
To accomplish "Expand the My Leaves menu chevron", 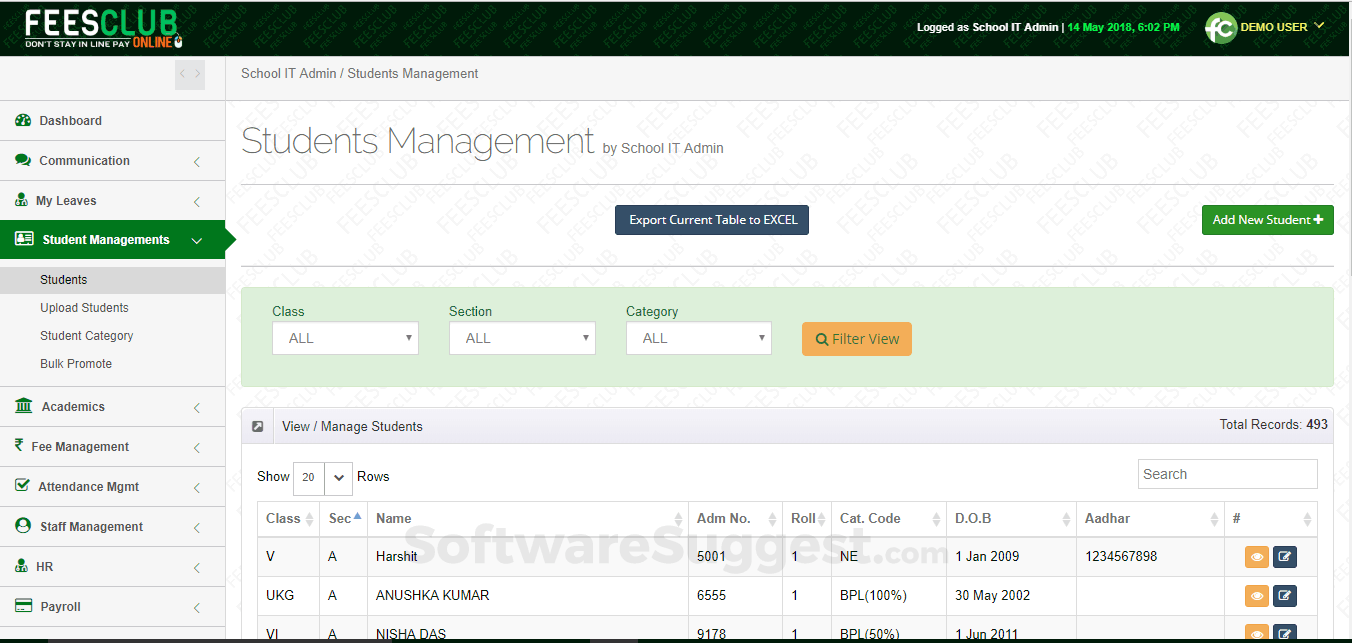I will pos(196,201).
